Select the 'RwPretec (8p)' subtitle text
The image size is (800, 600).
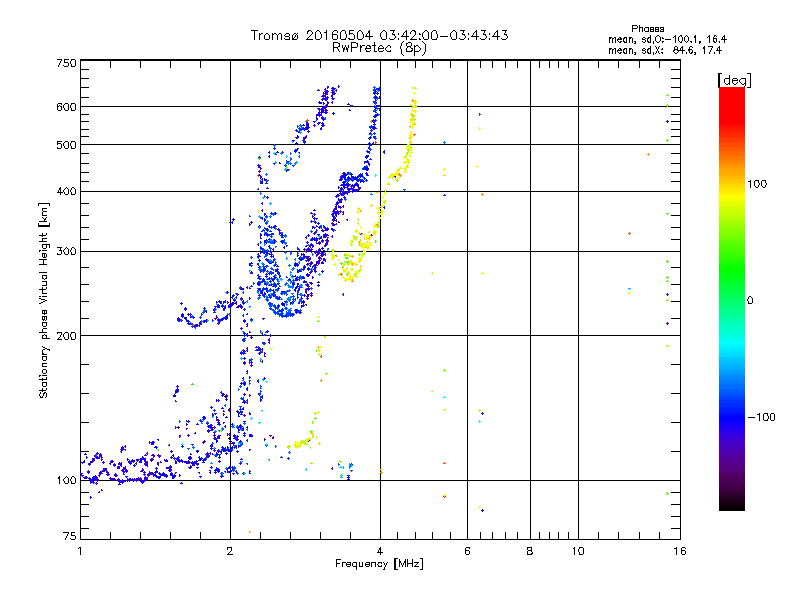(379, 48)
